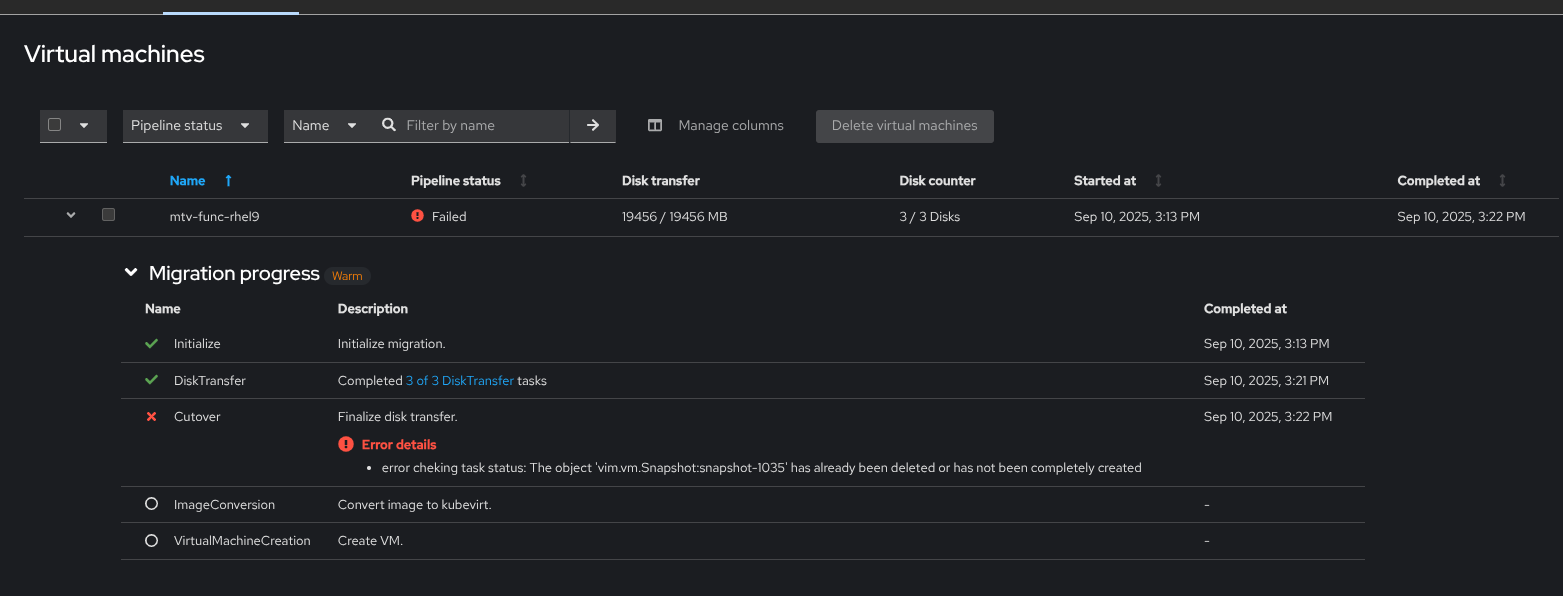Collapse the mtv-func-rhel9 row chevron
Viewport: 1563px width, 596px height.
71,215
